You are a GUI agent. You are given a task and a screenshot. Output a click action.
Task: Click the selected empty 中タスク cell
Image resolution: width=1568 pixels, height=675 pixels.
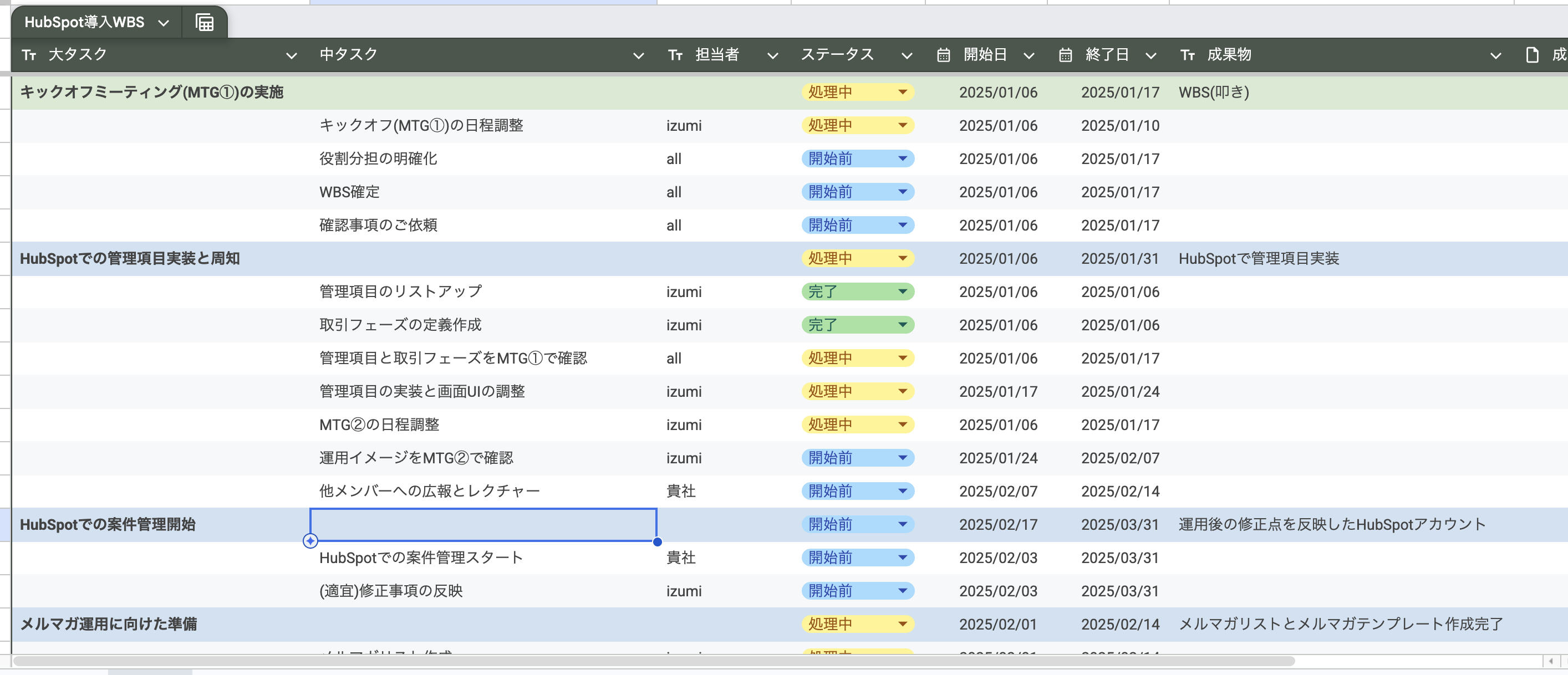pyautogui.click(x=483, y=525)
